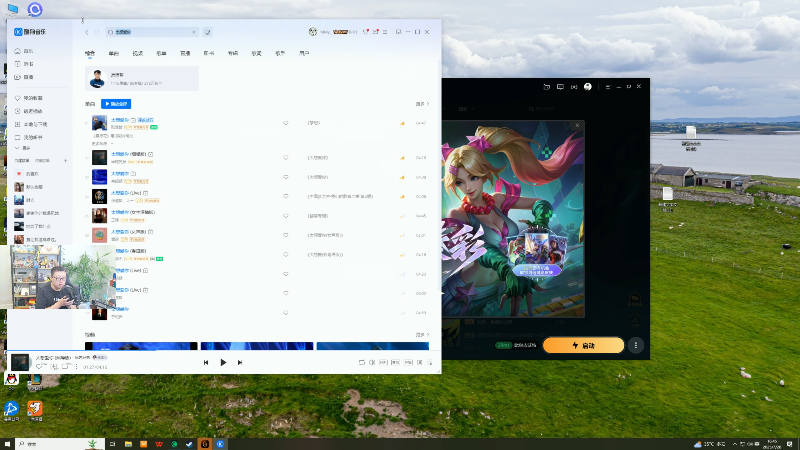This screenshot has height=450, width=800.
Task: Click the search input field in KuGou
Action: click(152, 32)
